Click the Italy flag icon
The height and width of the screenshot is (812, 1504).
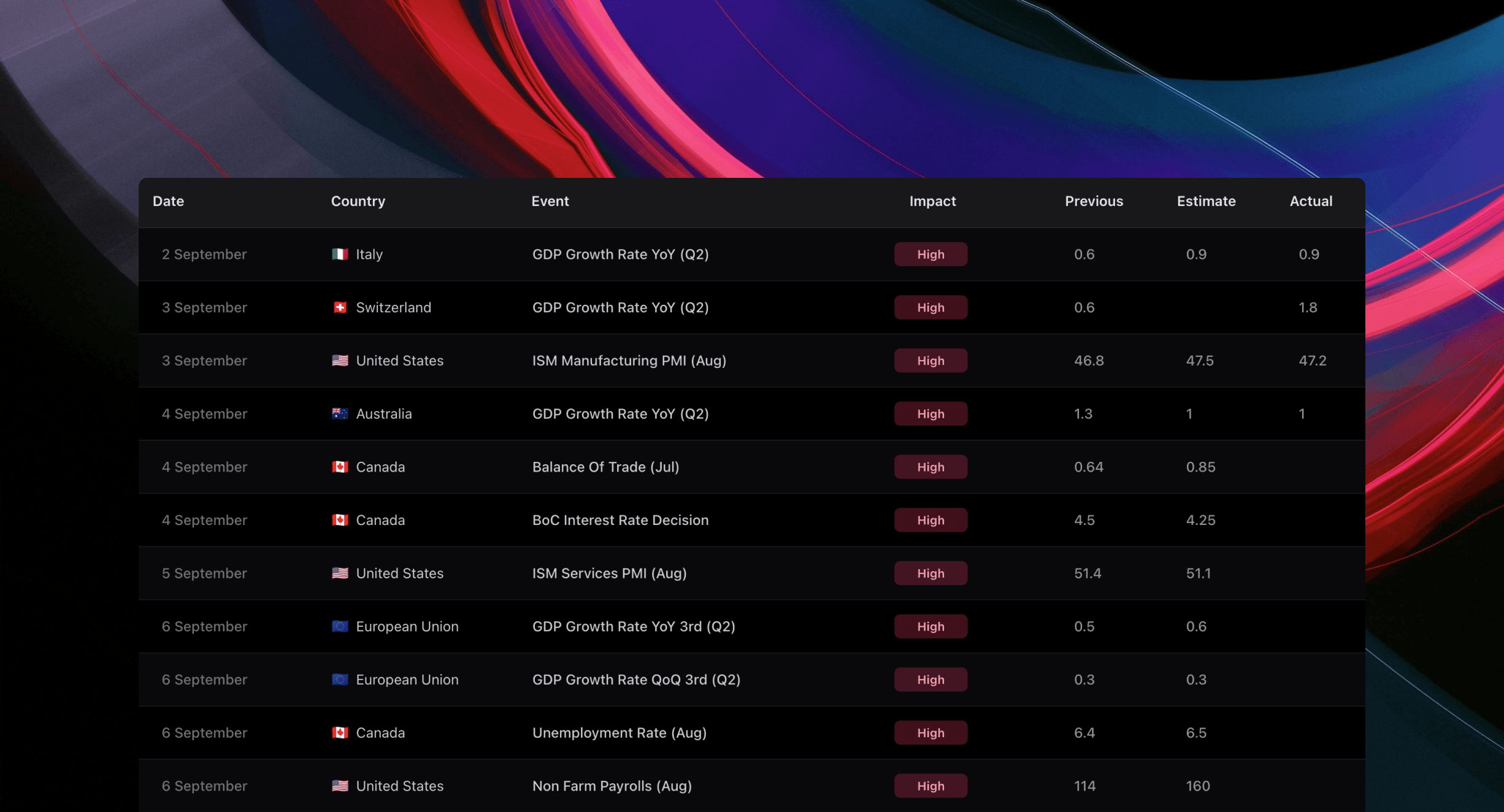(x=340, y=254)
